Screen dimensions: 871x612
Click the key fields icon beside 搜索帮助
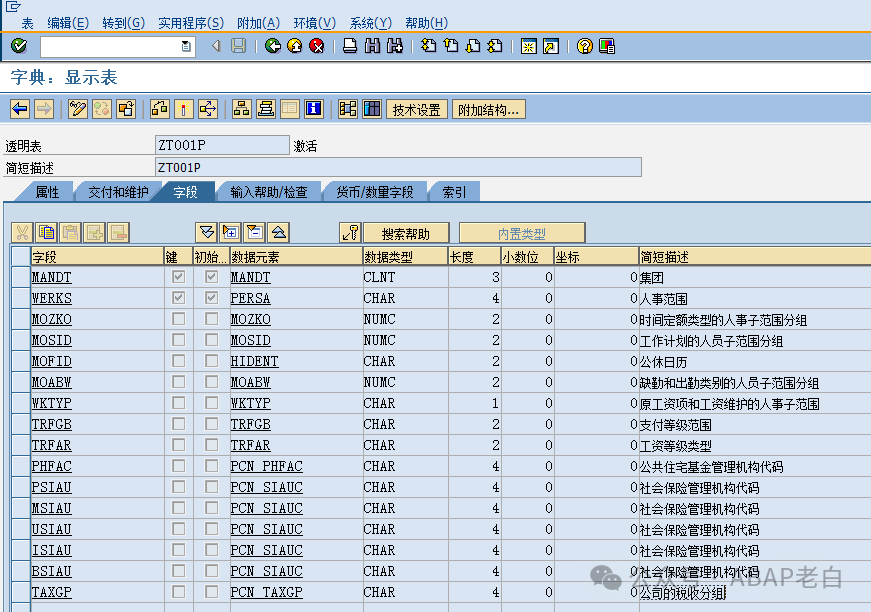click(x=350, y=233)
